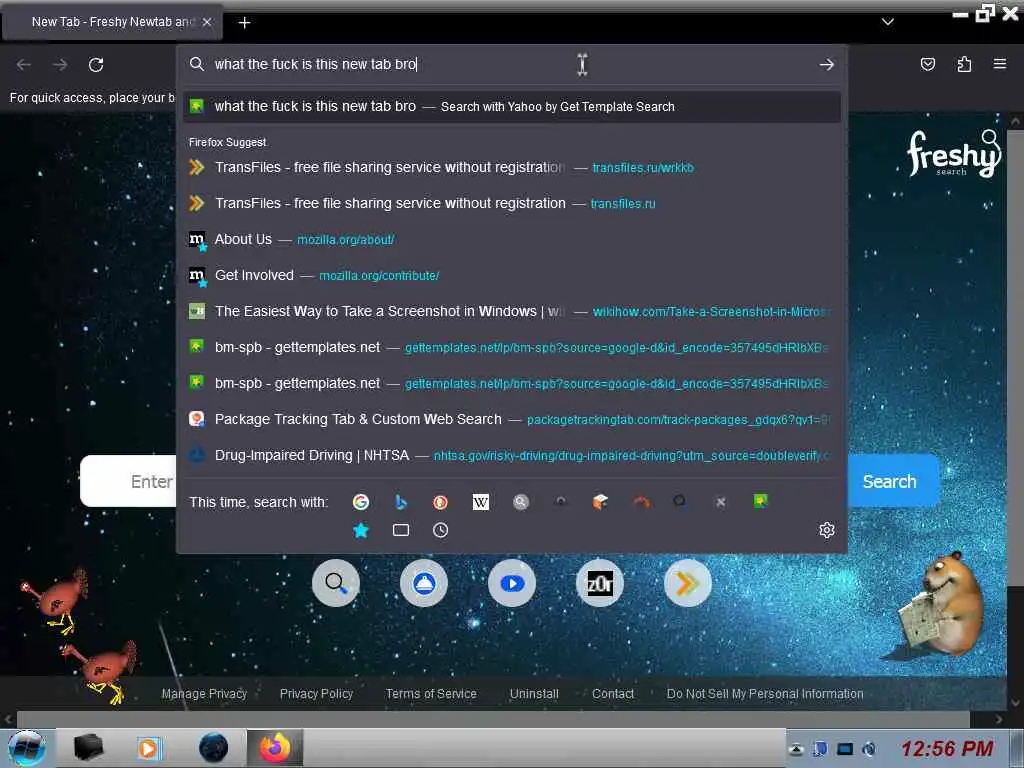Click the Freshy search logo
This screenshot has width=1024, height=768.
953,153
